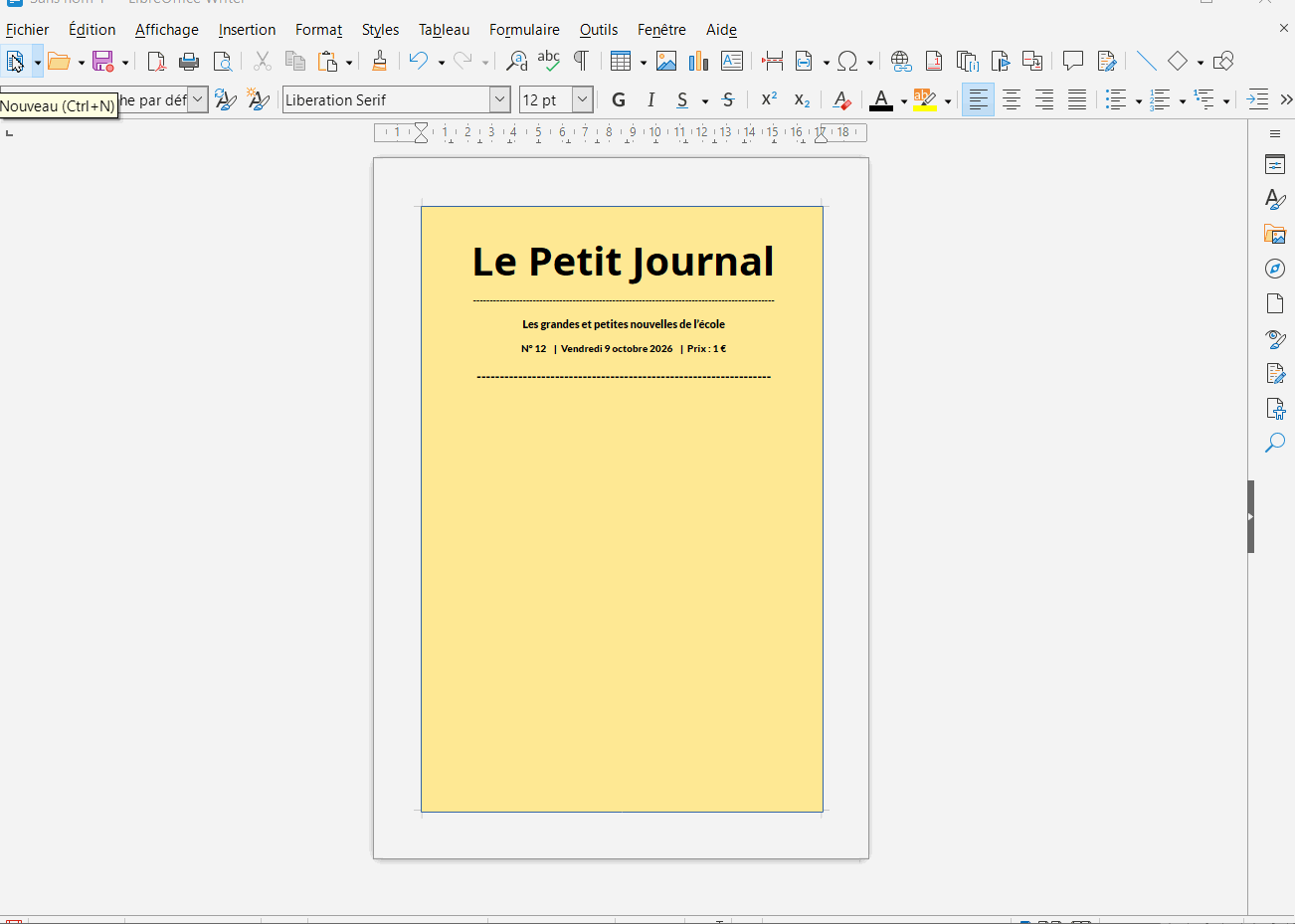Insert an image from the toolbar
1295x924 pixels.
coord(666,62)
